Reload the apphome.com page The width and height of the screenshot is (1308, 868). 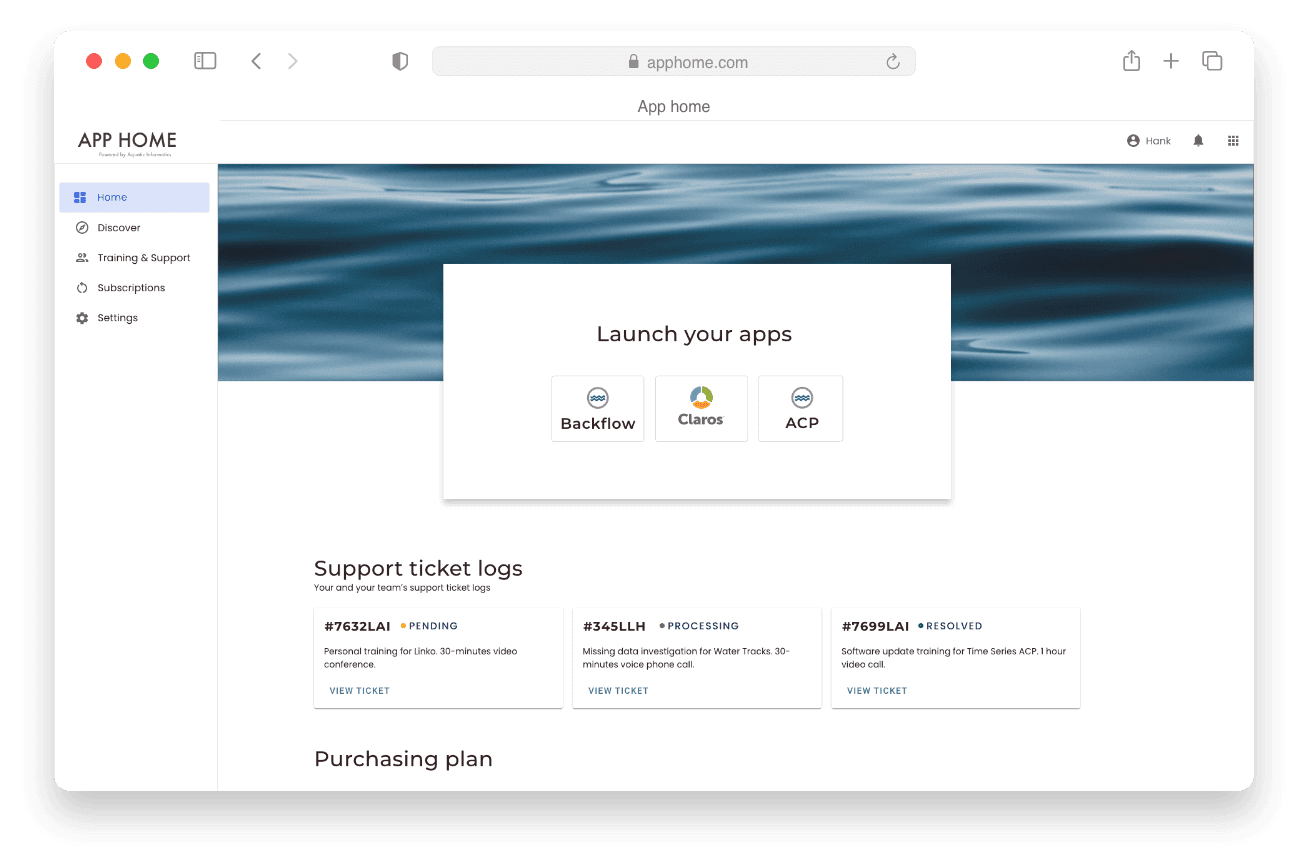[x=893, y=62]
